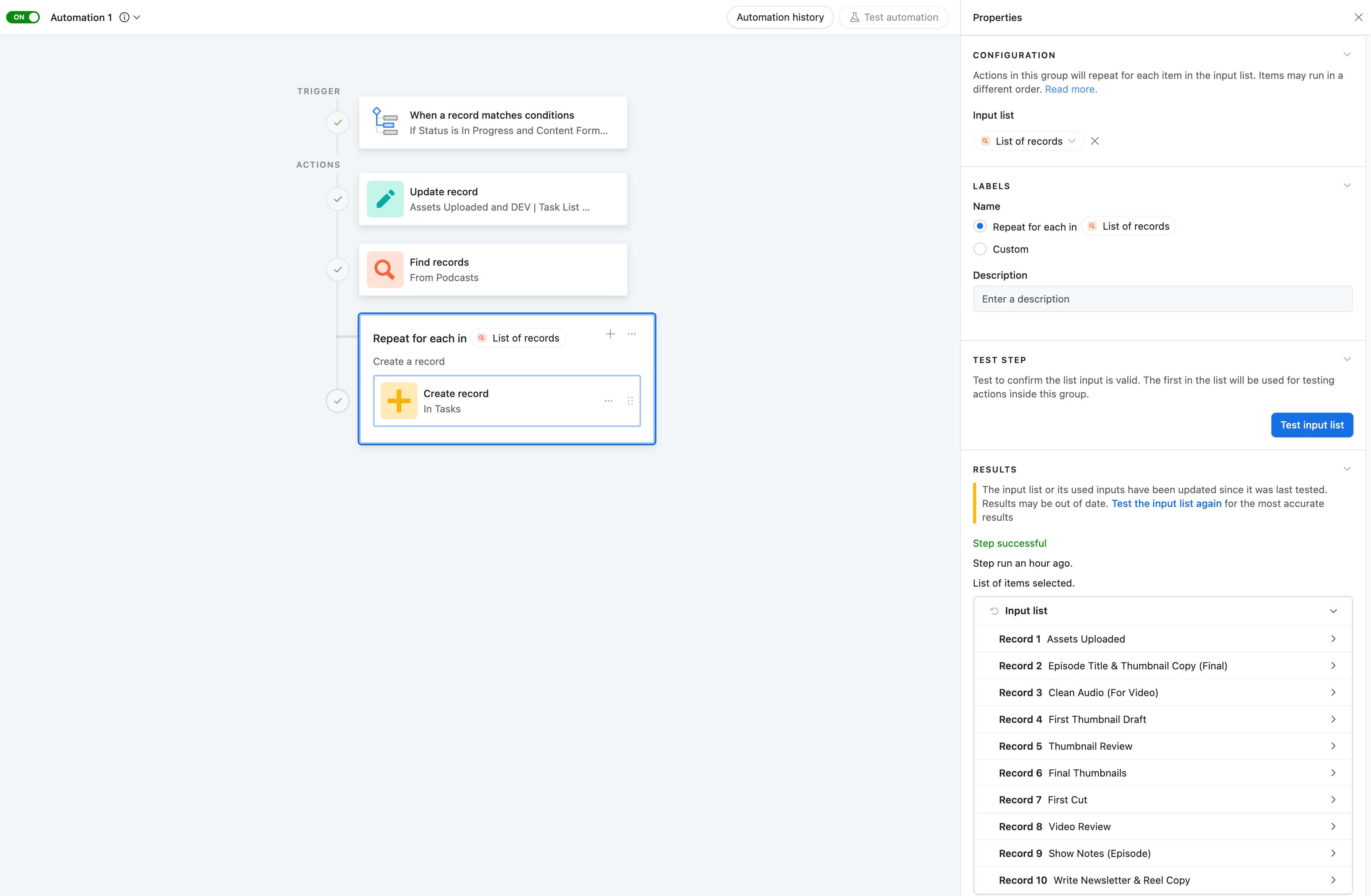Select the Repeat for each in radio

point(980,226)
